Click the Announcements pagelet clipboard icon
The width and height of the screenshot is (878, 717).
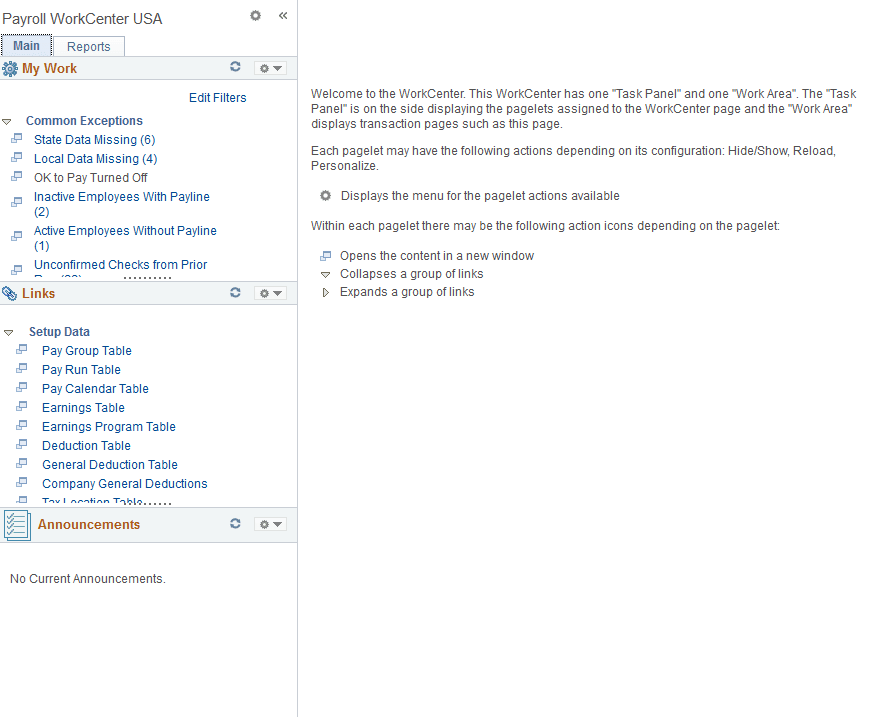(16, 523)
